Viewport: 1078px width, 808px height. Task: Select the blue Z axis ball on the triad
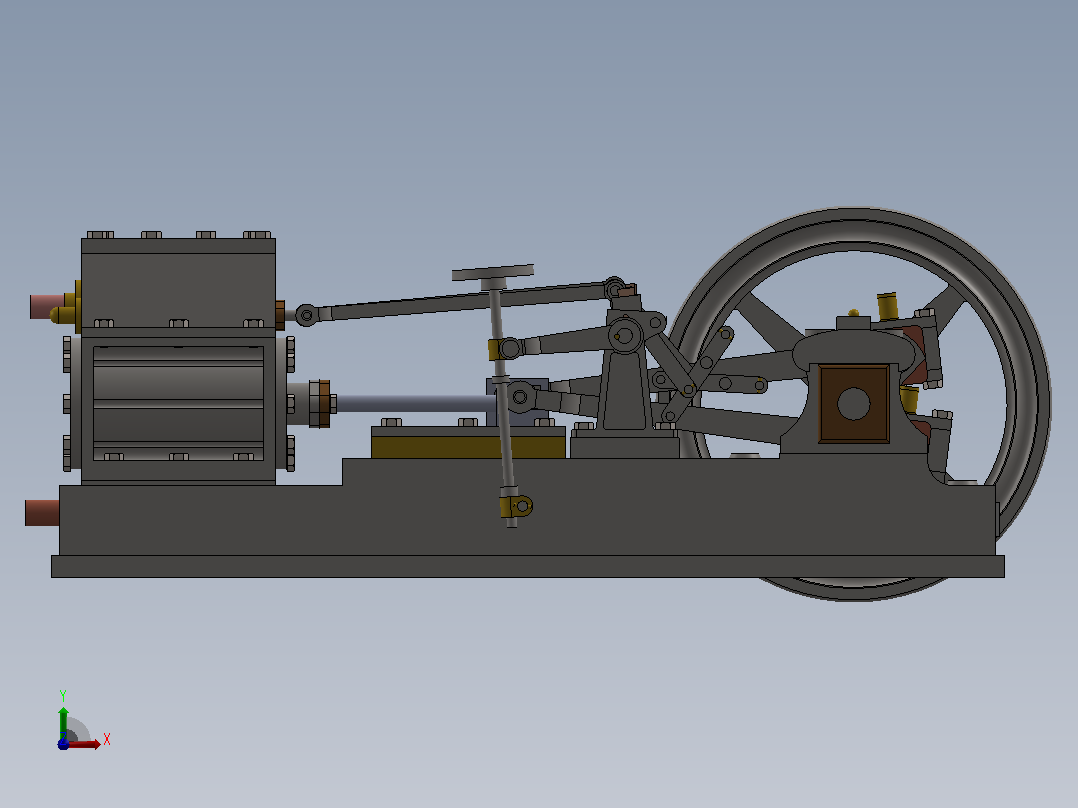pos(63,744)
